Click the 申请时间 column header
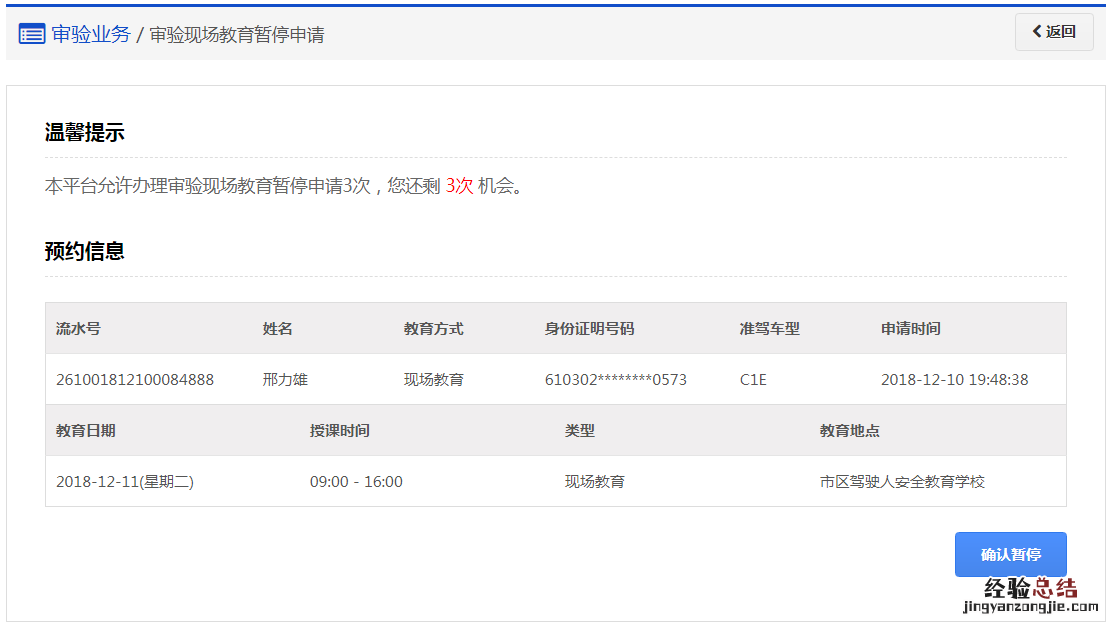This screenshot has height=625, width=1113. point(910,329)
